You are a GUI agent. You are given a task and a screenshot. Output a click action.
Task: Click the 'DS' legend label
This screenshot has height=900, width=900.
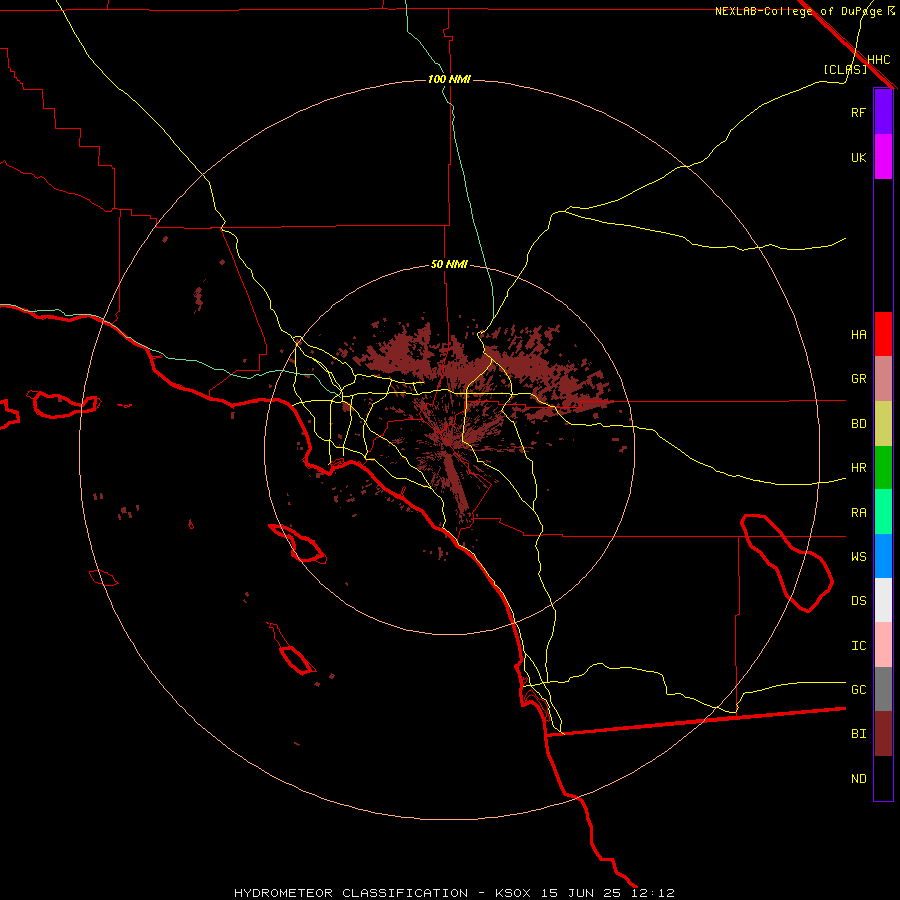(x=858, y=601)
